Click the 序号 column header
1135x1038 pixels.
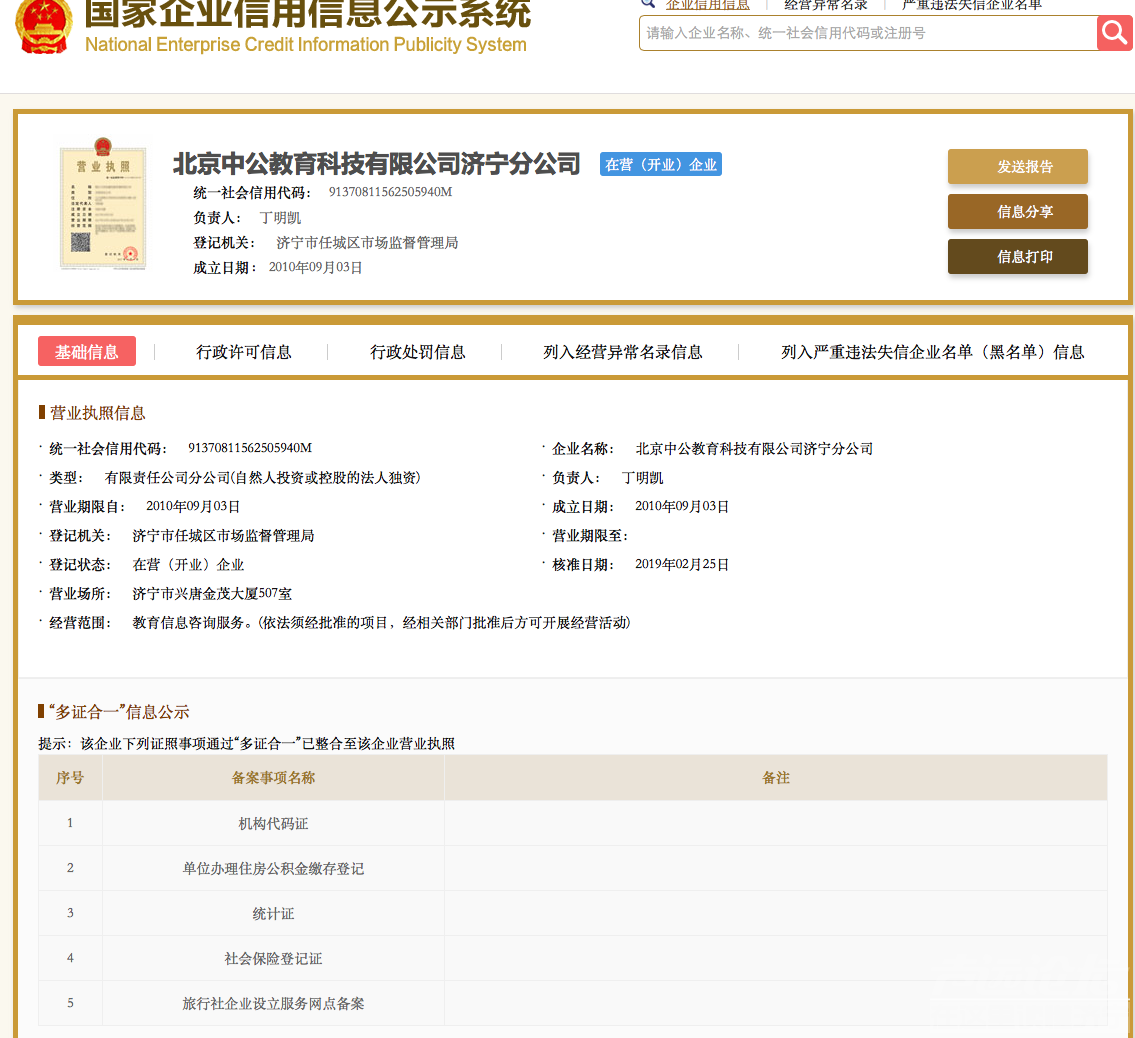pyautogui.click(x=70, y=777)
